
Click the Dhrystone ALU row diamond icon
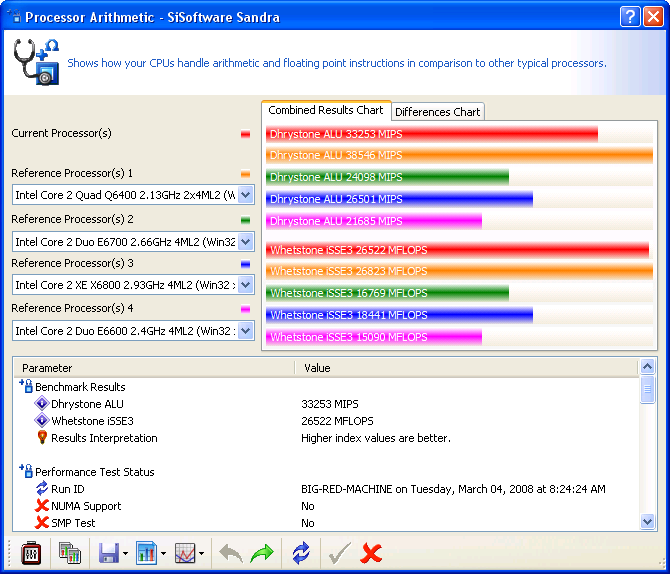[x=41, y=403]
